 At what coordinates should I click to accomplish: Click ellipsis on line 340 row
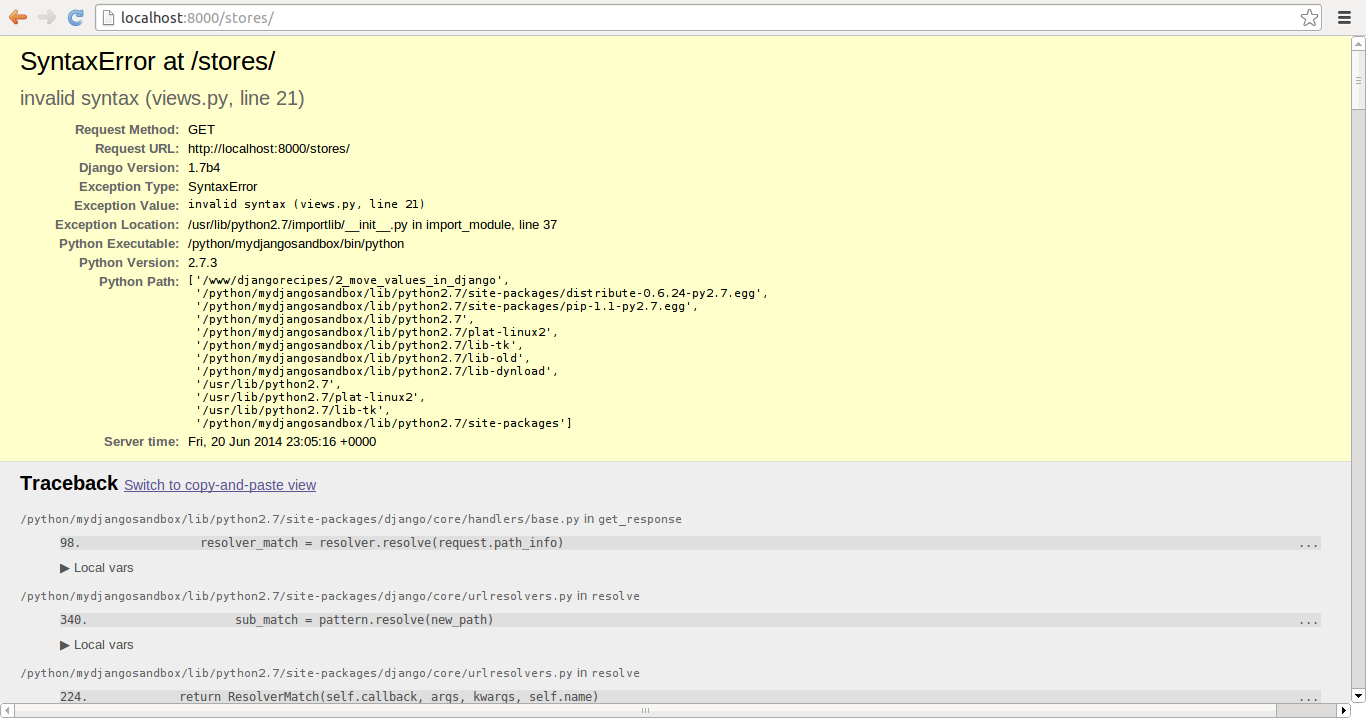(x=1308, y=621)
